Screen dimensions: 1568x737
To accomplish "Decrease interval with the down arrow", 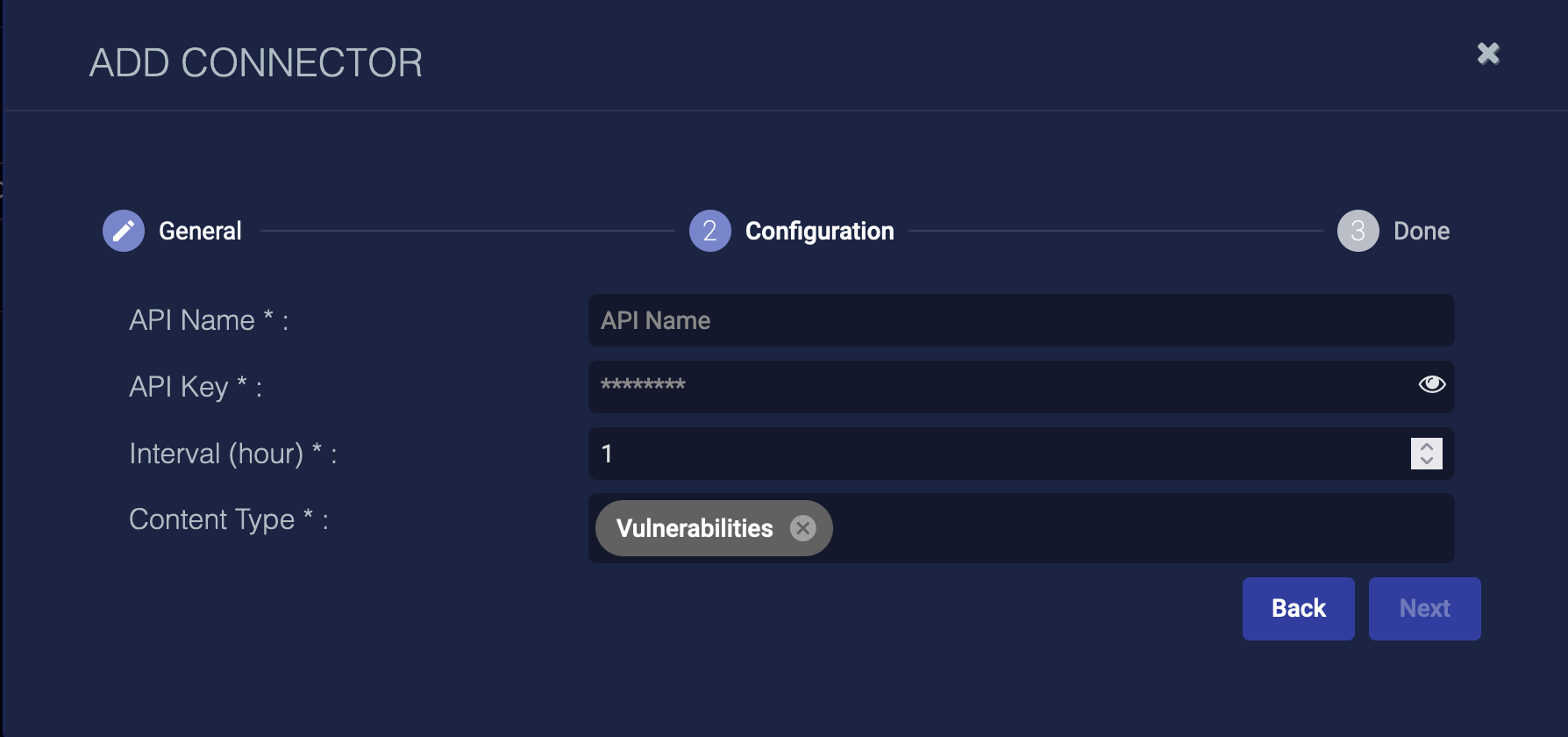I will [x=1427, y=461].
